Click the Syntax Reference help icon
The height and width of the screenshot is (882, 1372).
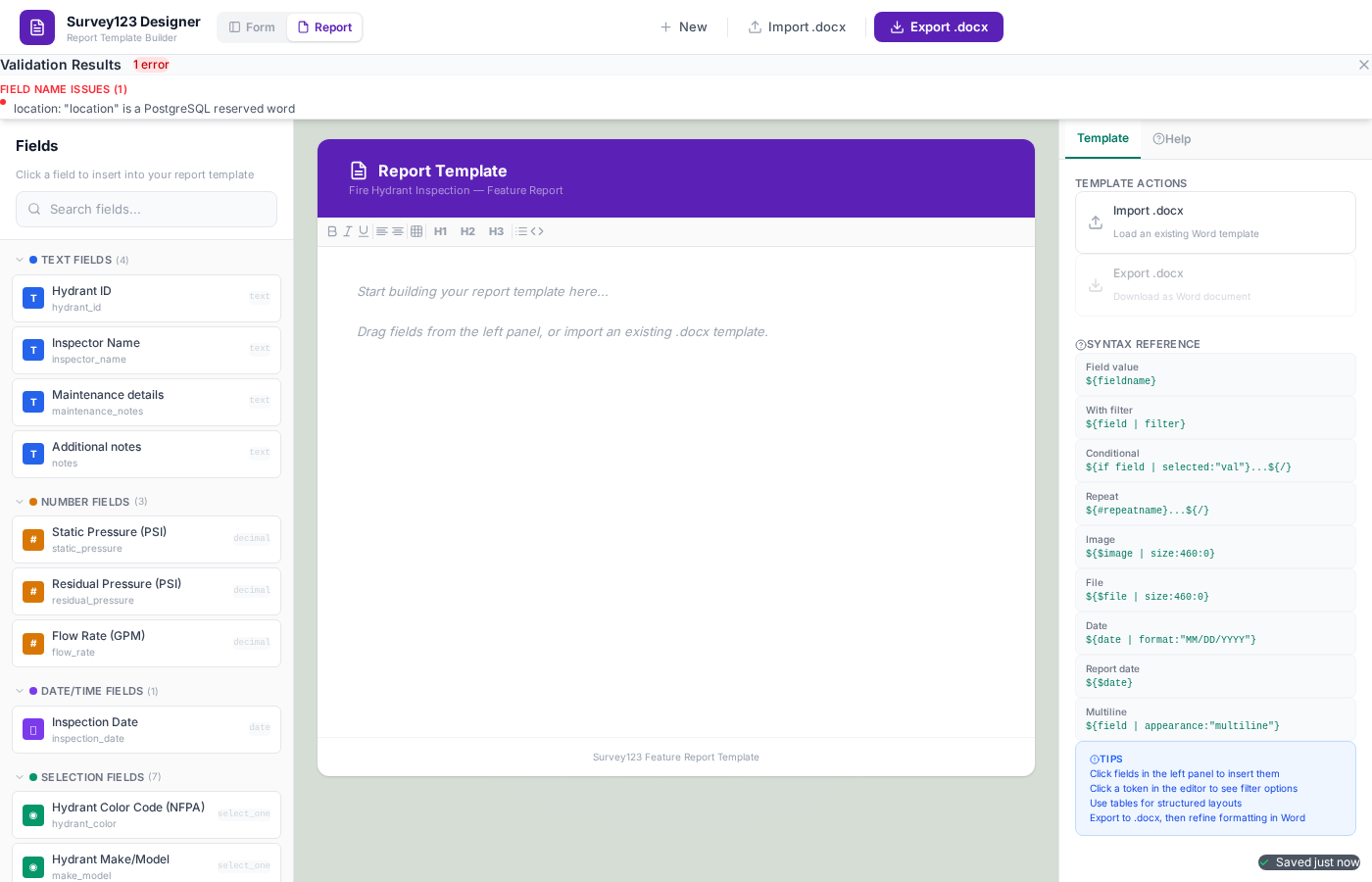click(1081, 345)
